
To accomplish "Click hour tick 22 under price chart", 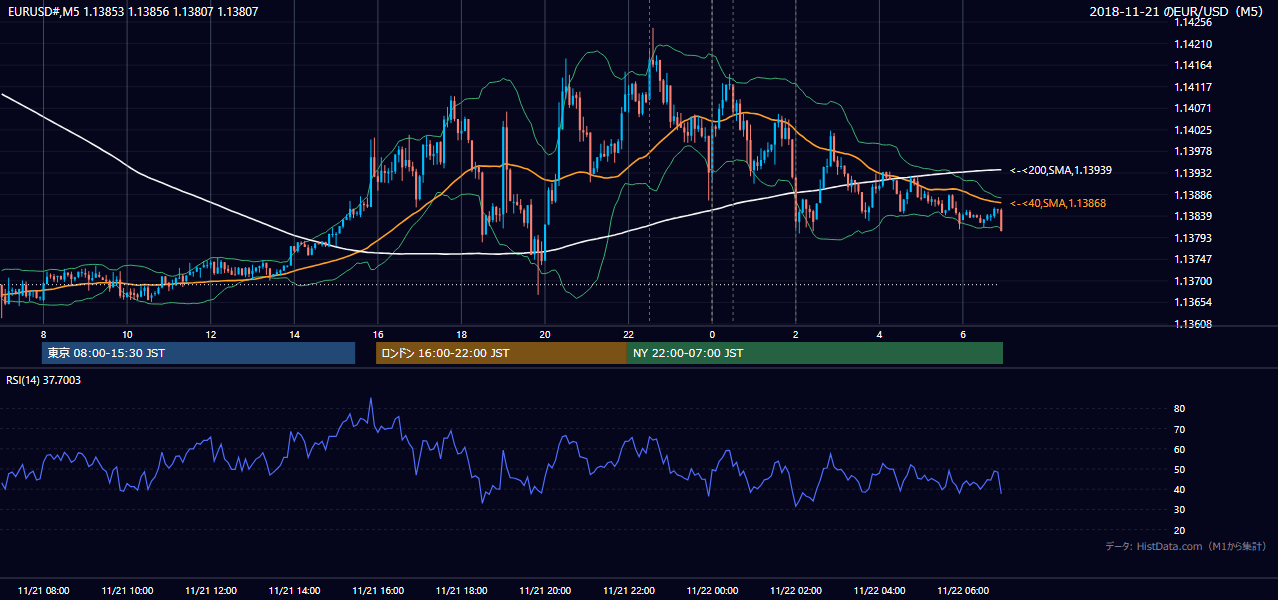I will click(x=629, y=333).
